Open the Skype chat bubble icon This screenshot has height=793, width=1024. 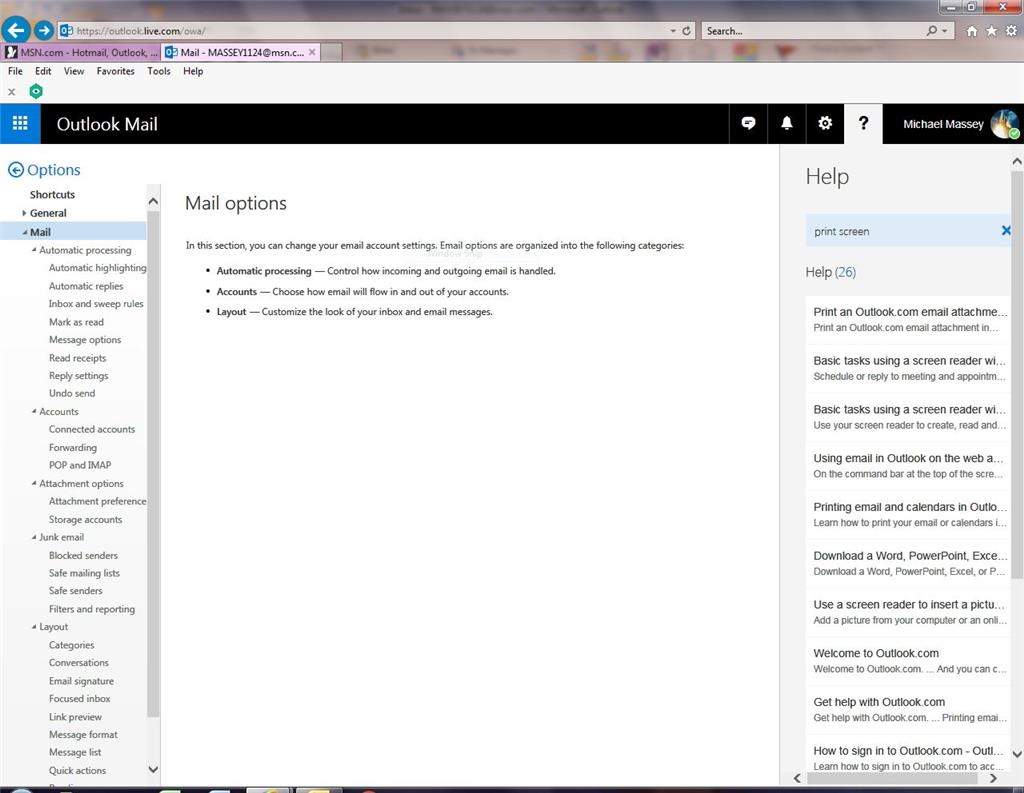[x=748, y=123]
